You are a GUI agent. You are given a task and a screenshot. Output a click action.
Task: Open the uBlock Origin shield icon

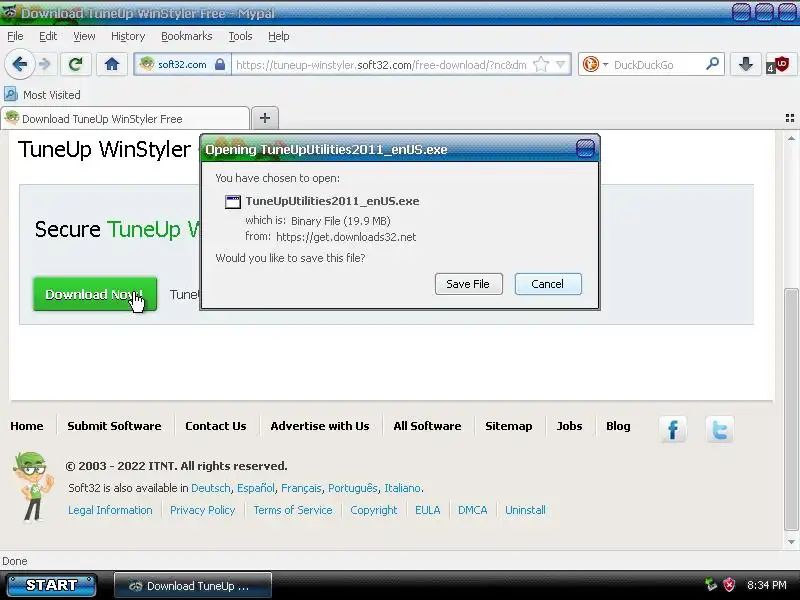tap(780, 64)
